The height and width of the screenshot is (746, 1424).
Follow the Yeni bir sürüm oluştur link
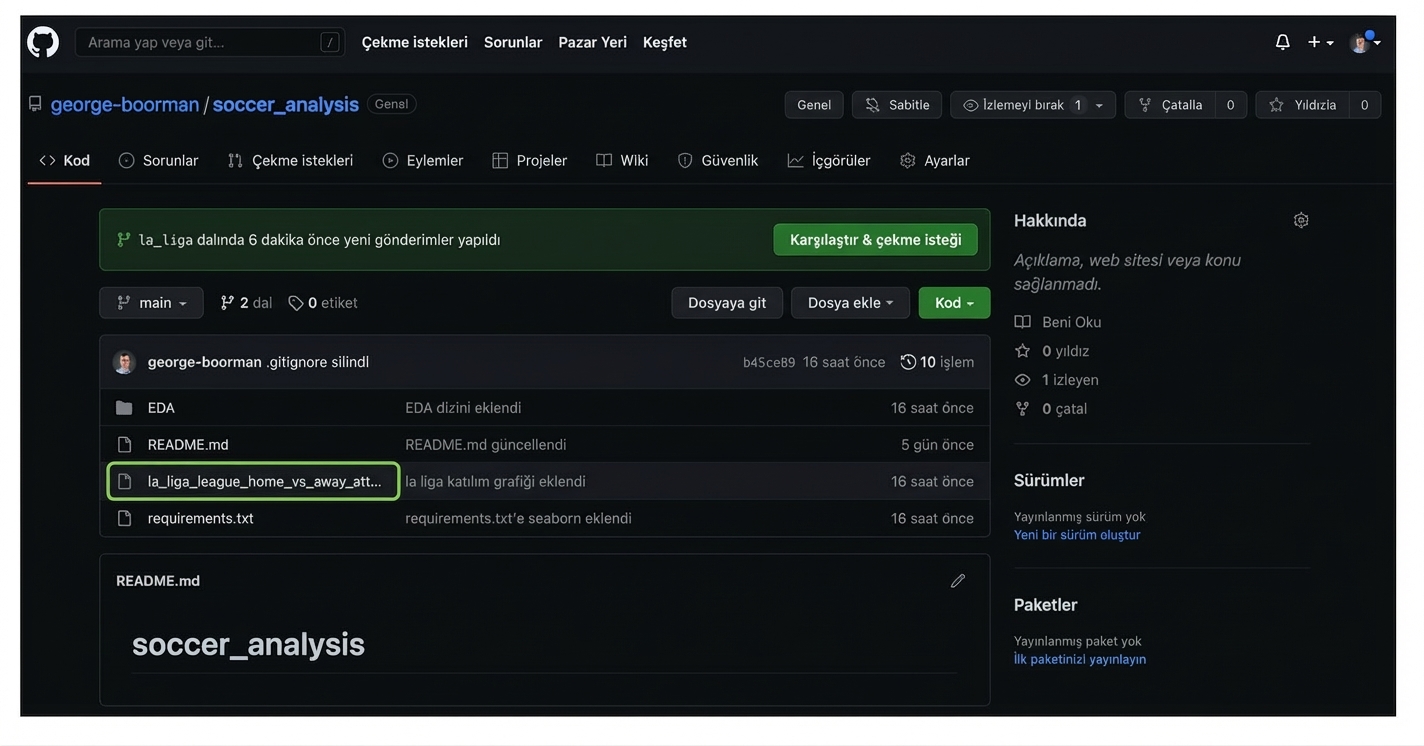coord(1077,535)
